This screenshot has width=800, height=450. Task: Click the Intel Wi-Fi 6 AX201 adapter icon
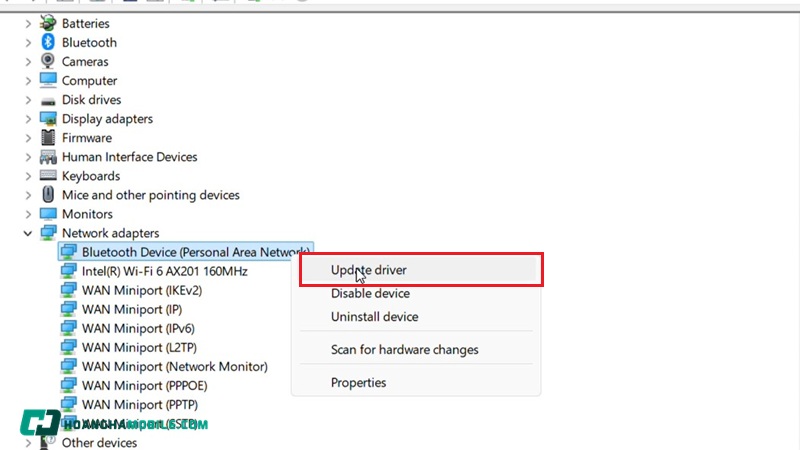[68, 271]
